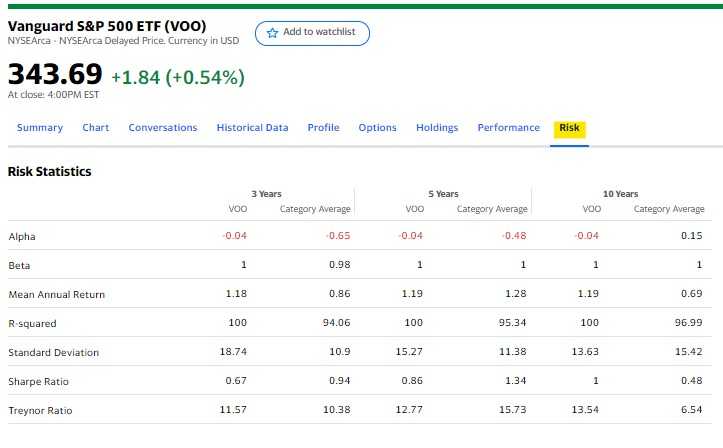Screen dimensions: 723x448
Task: Open the Conversations tab
Action: tap(163, 128)
